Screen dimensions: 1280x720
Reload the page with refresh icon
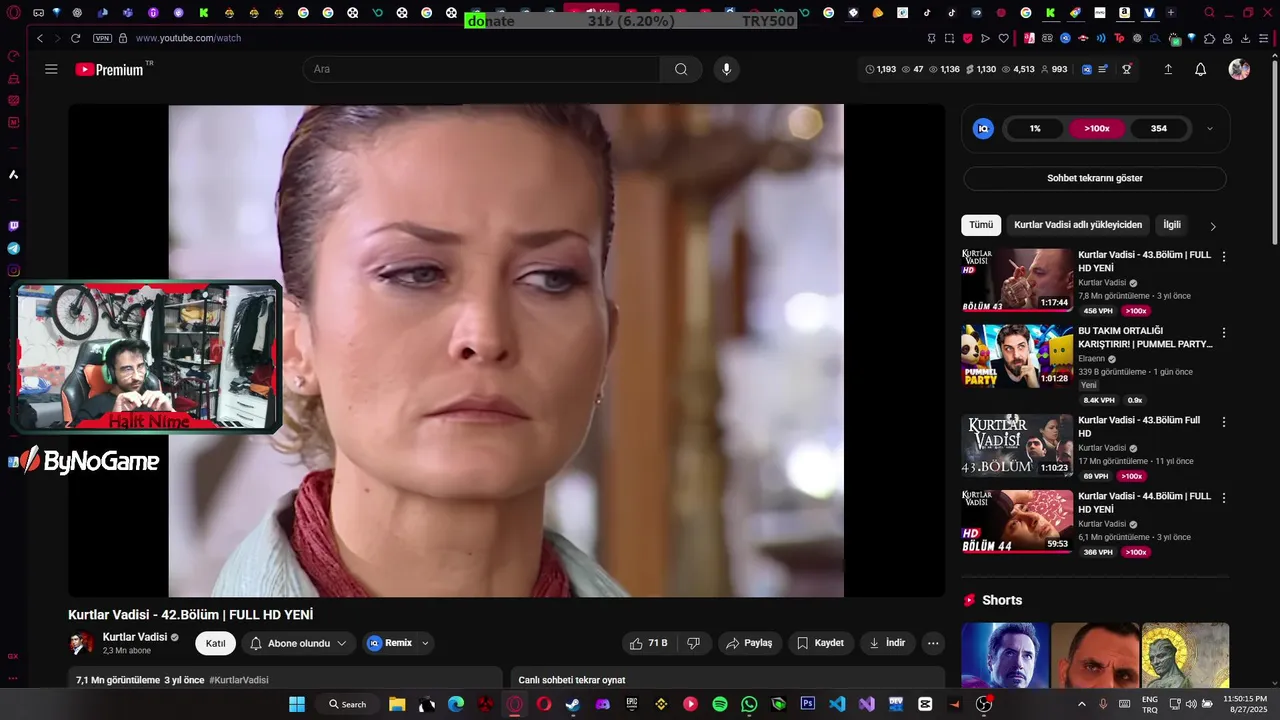point(75,38)
